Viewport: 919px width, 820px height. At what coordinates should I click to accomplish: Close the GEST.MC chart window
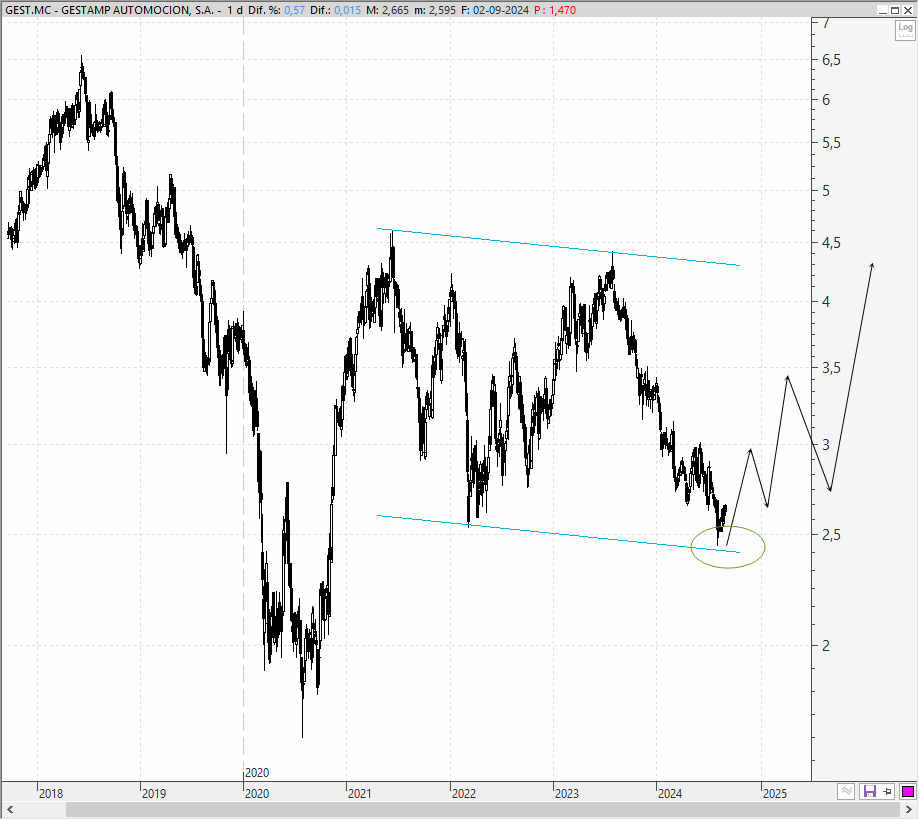click(908, 10)
